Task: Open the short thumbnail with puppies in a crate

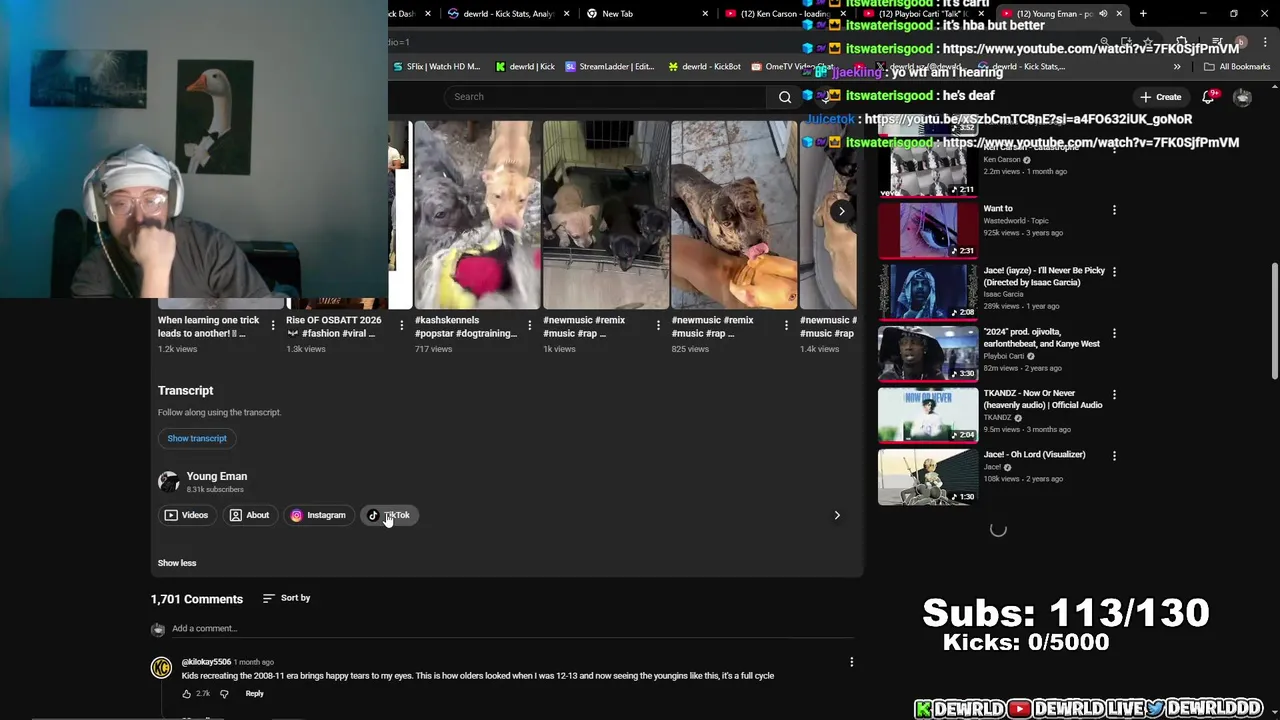Action: click(x=606, y=215)
